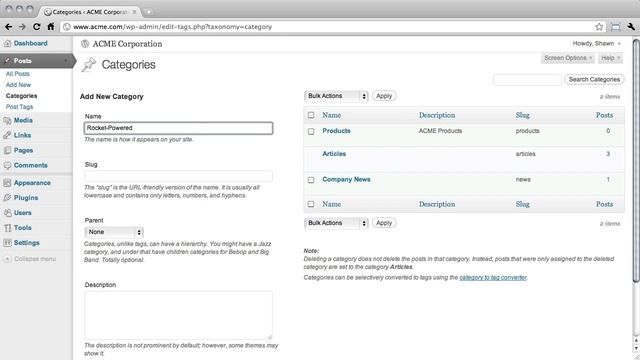Sort by Description column header
The height and width of the screenshot is (360, 640).
tap(437, 115)
